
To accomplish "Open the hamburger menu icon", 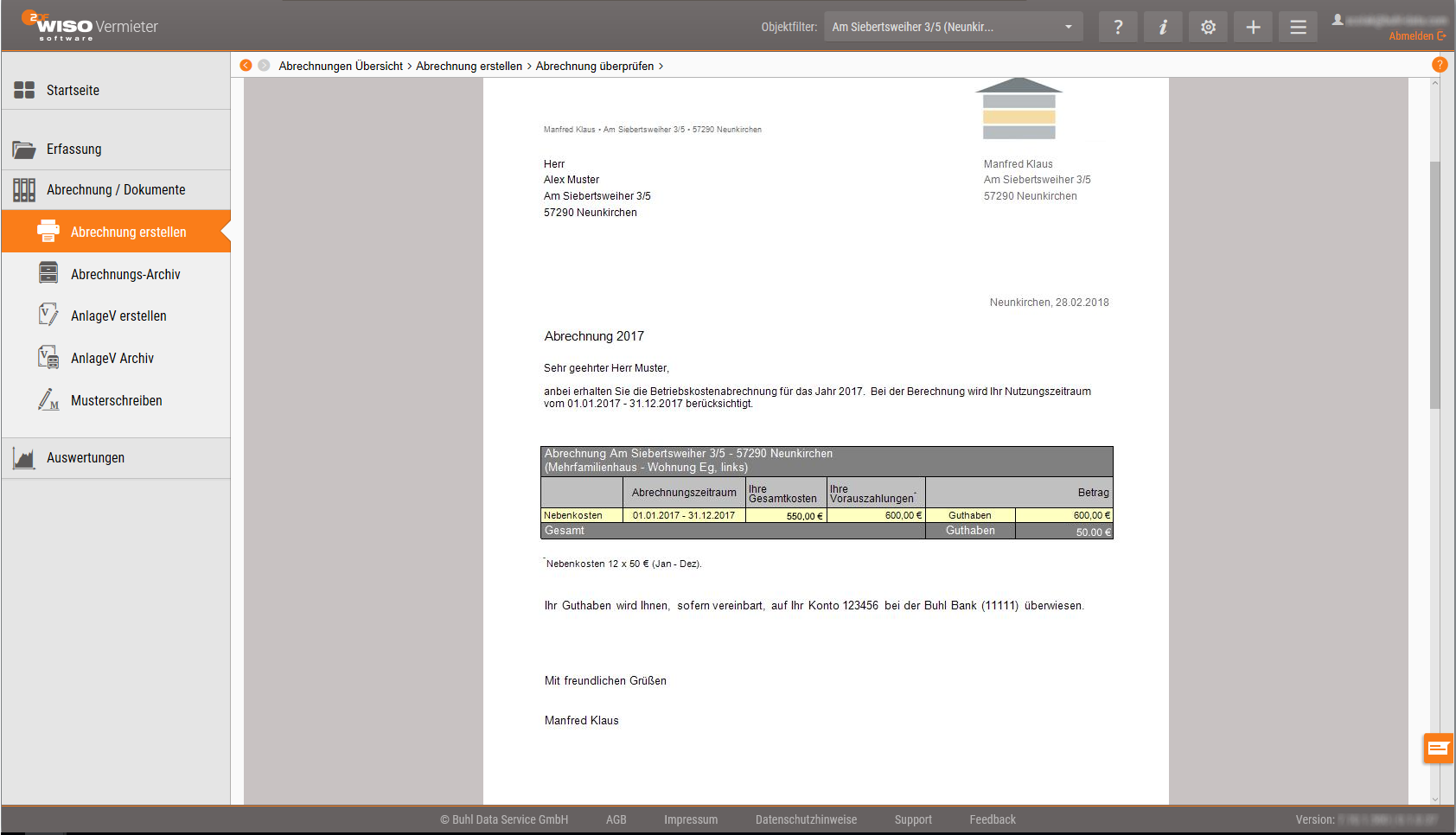I will [x=1298, y=27].
